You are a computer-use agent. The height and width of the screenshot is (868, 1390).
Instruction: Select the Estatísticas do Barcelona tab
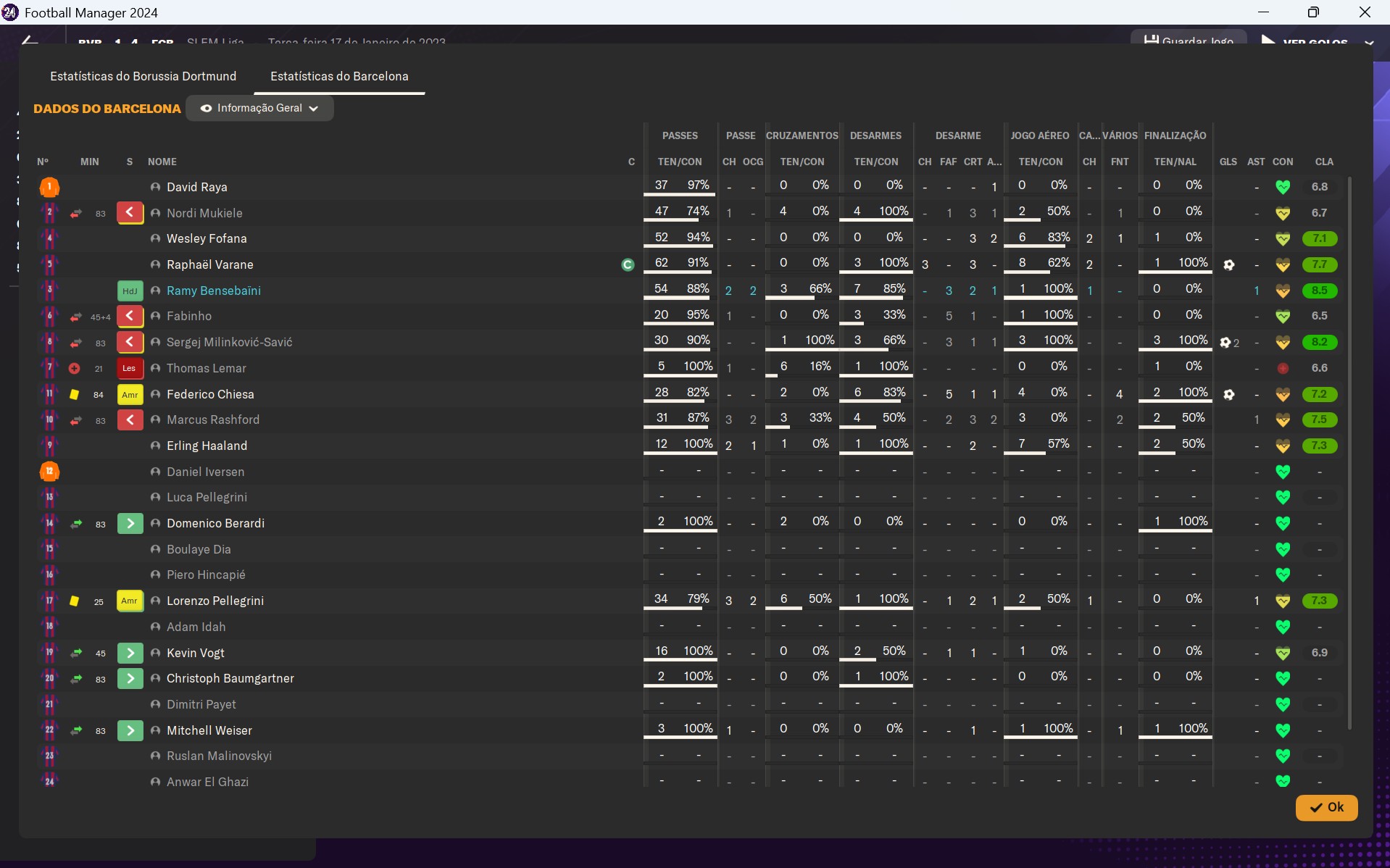click(x=339, y=76)
